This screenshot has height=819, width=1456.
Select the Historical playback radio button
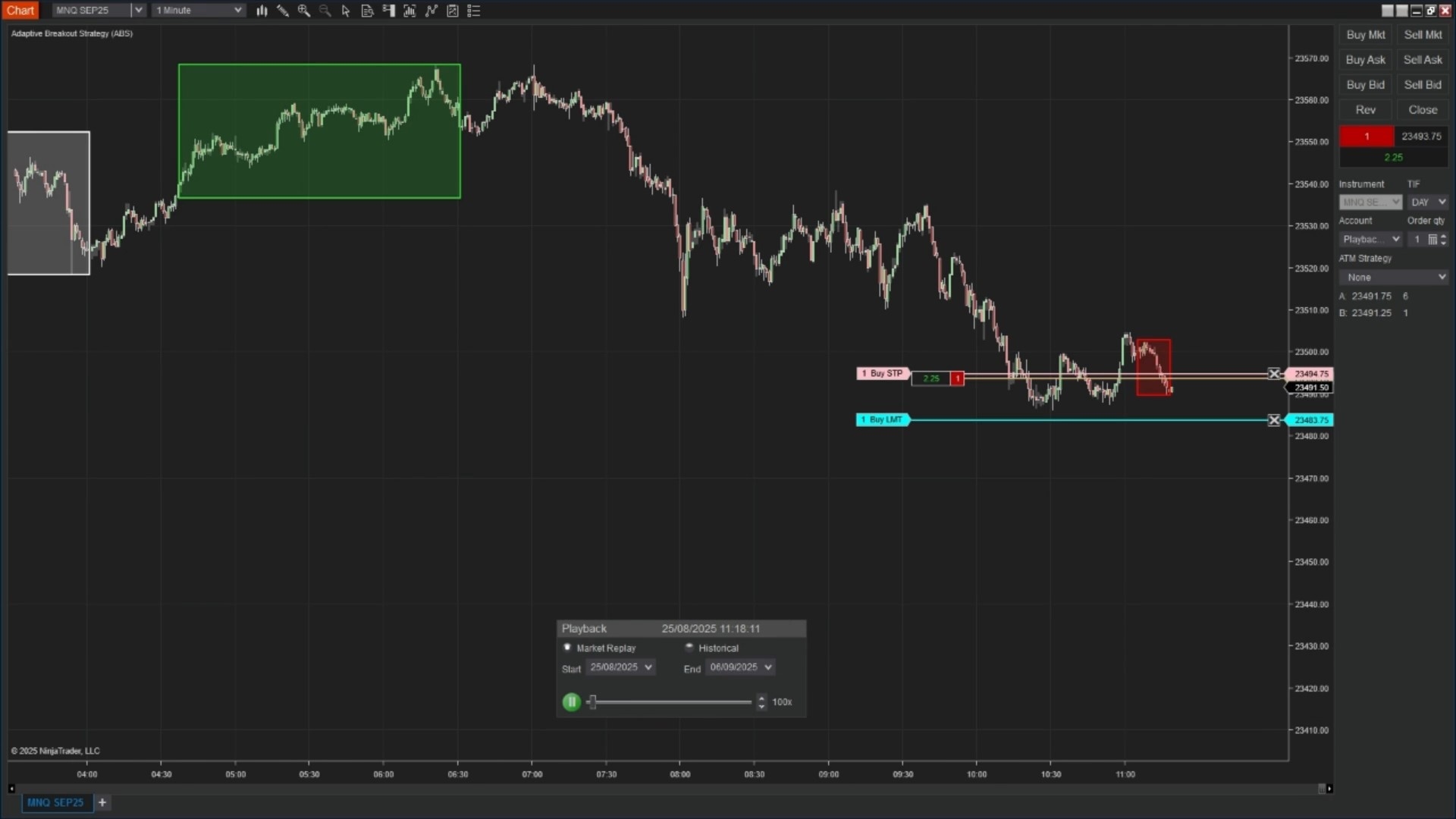coord(690,648)
